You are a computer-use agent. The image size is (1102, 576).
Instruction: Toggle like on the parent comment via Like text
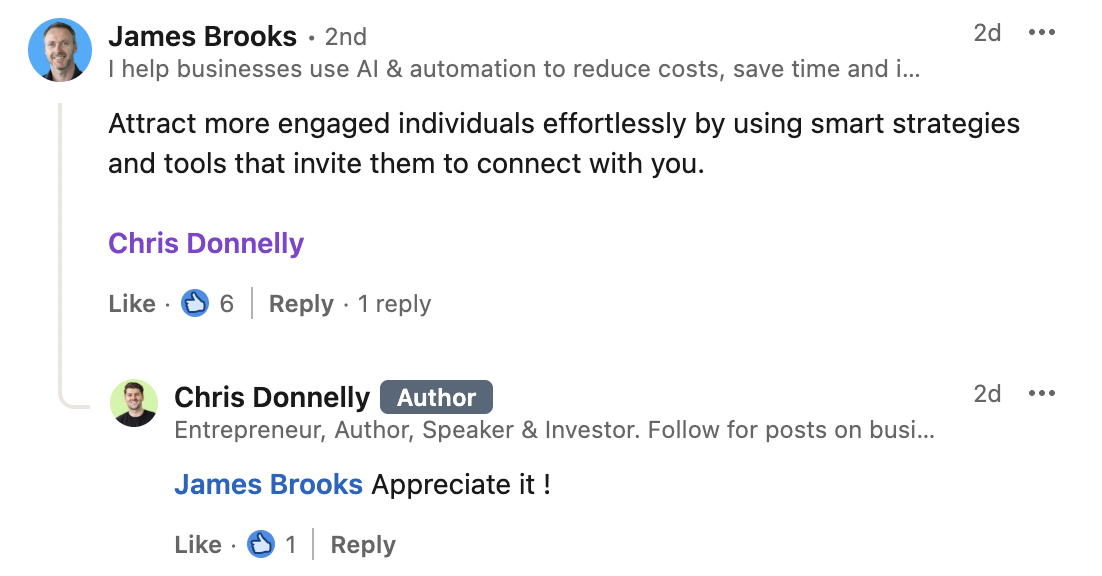coord(131,303)
